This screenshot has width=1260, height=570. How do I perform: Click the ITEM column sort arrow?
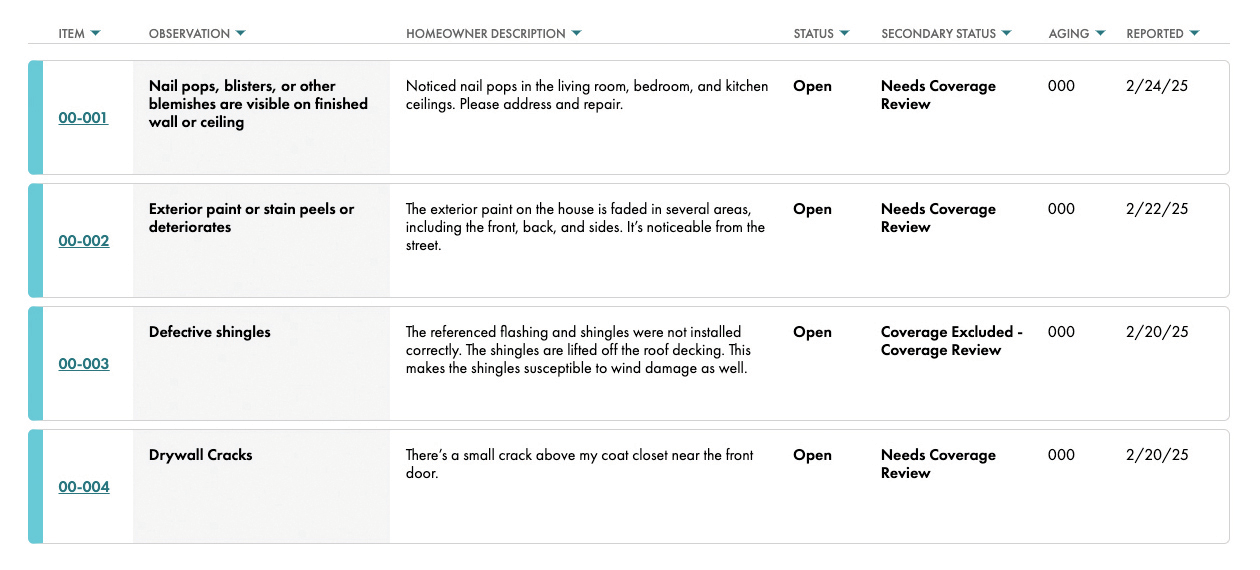point(95,34)
